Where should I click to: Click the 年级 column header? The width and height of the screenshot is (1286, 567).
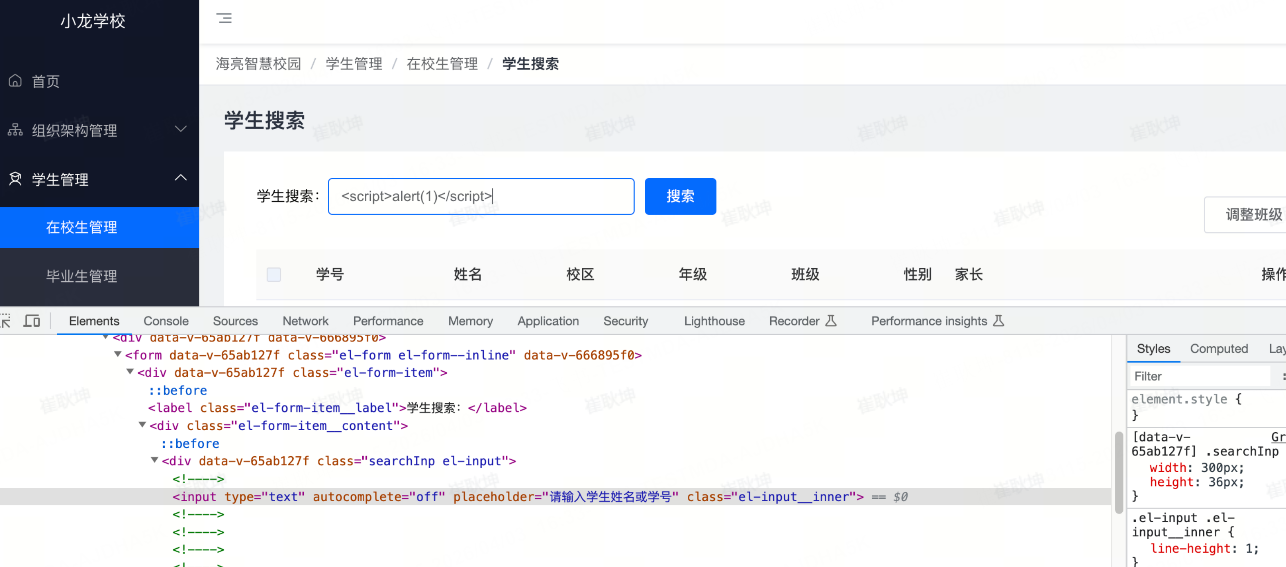pyautogui.click(x=693, y=274)
